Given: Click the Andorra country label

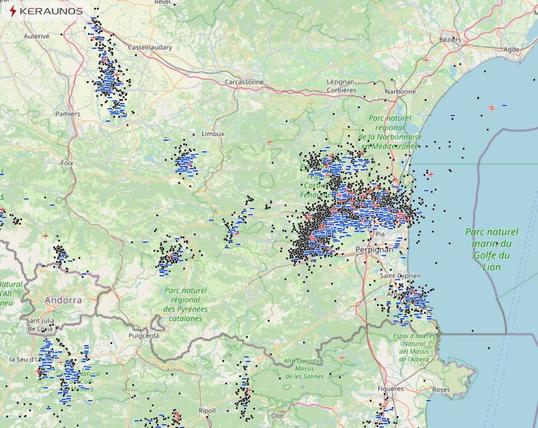Looking at the screenshot, I should pos(63,300).
